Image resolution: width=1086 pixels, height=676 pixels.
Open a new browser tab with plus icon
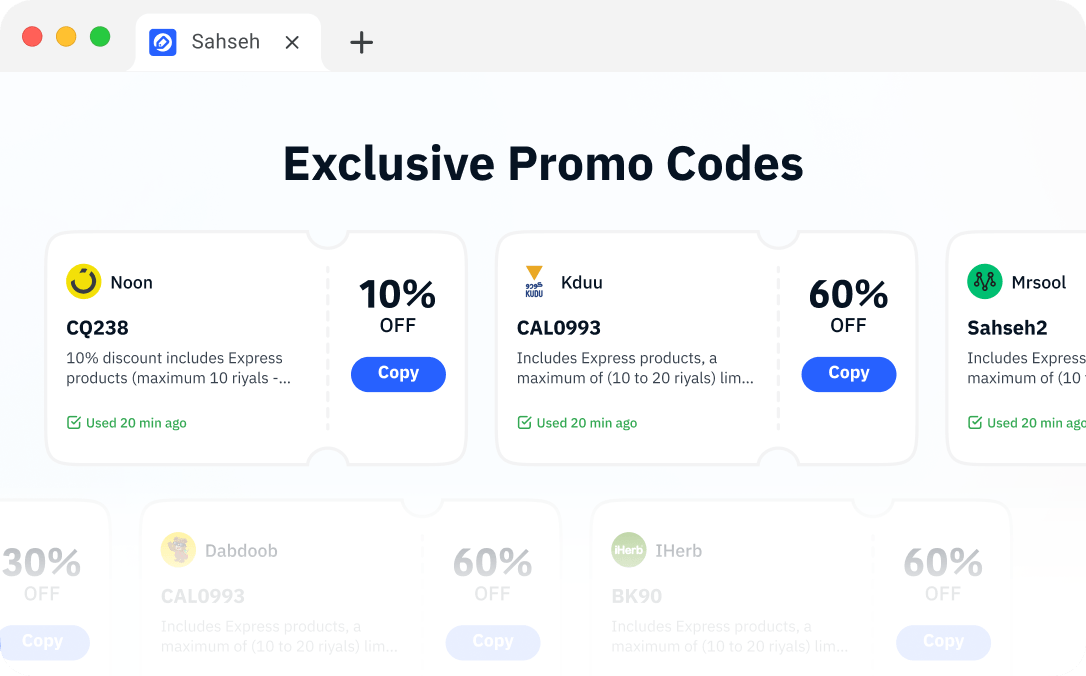(x=362, y=42)
